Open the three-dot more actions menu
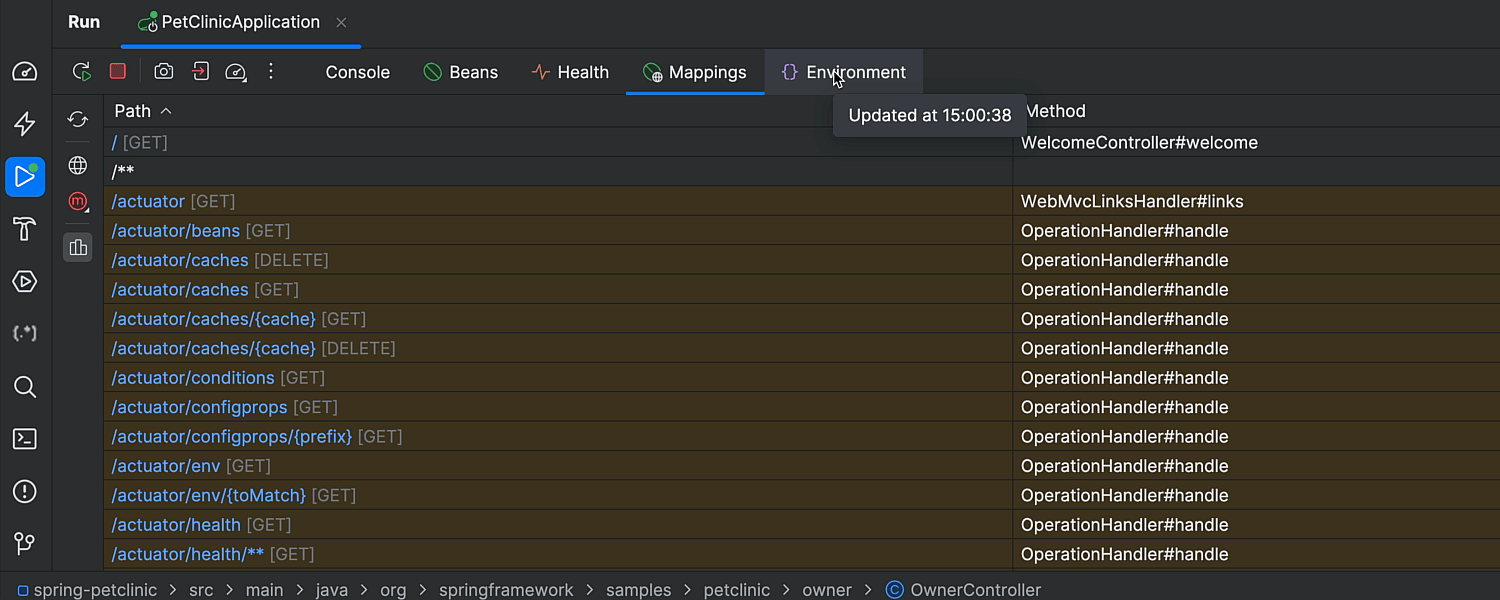The height and width of the screenshot is (600, 1500). pyautogui.click(x=271, y=72)
